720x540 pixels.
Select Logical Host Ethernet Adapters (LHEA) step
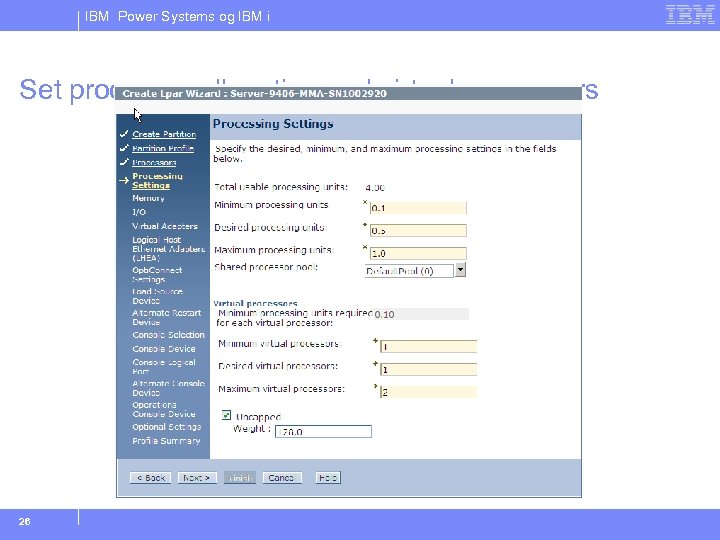click(x=169, y=248)
